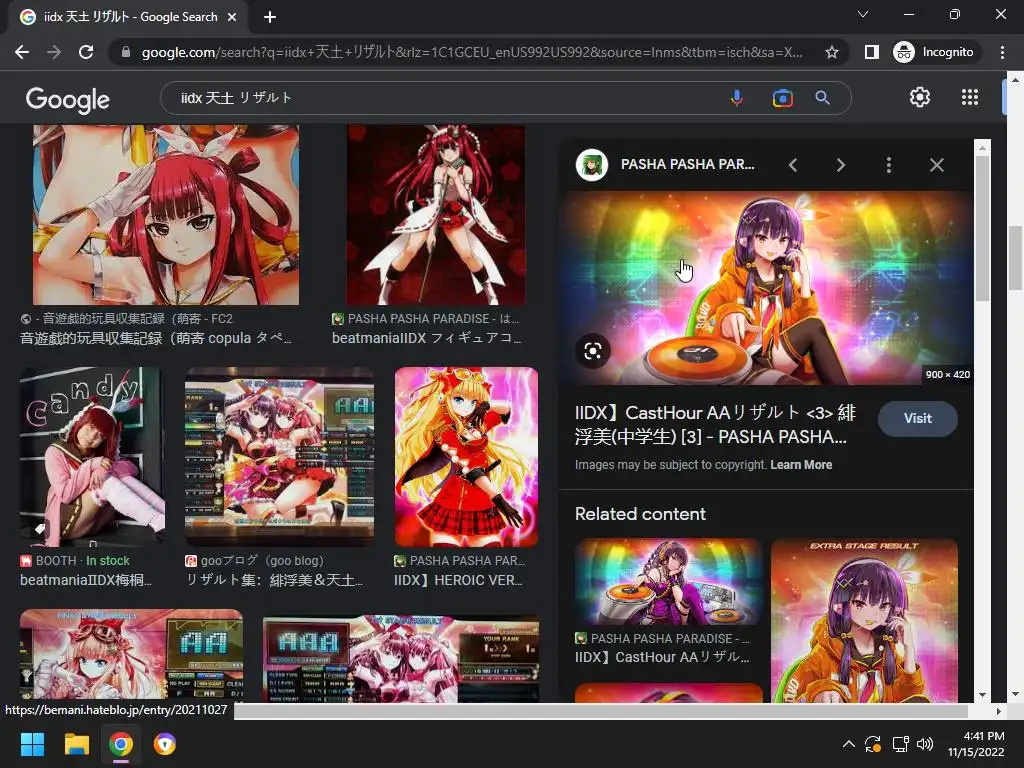The width and height of the screenshot is (1024, 768).
Task: Go back using browser back arrow
Action: 22,52
